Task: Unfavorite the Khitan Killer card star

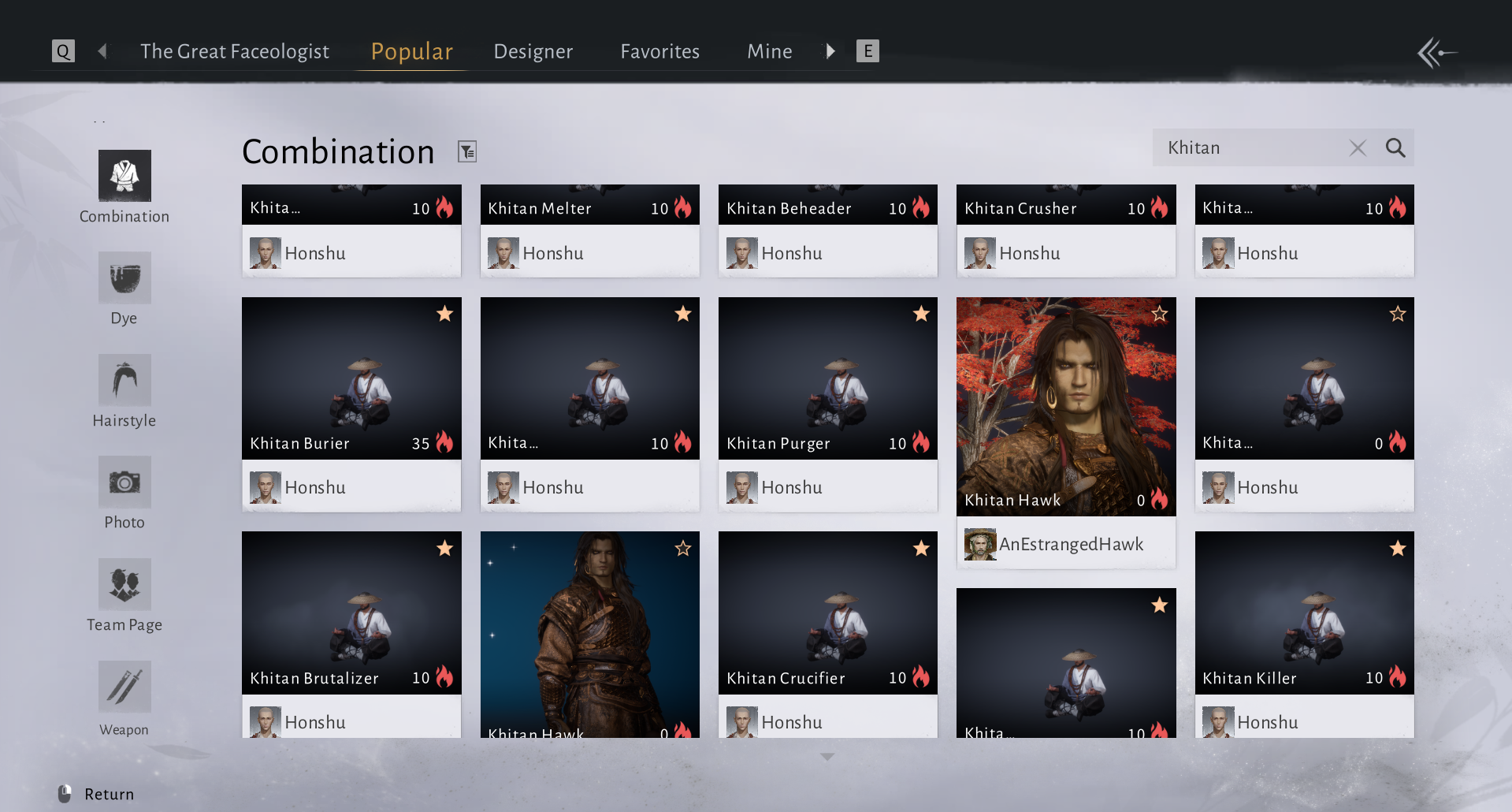Action: pos(1398,548)
